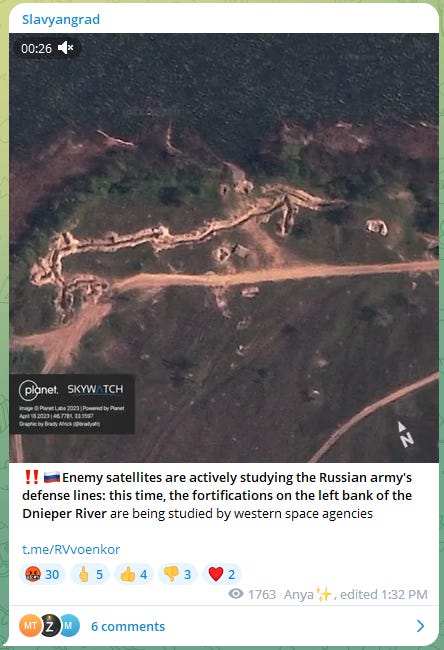
Task: Open the 6 comments thread
Action: coord(128,626)
